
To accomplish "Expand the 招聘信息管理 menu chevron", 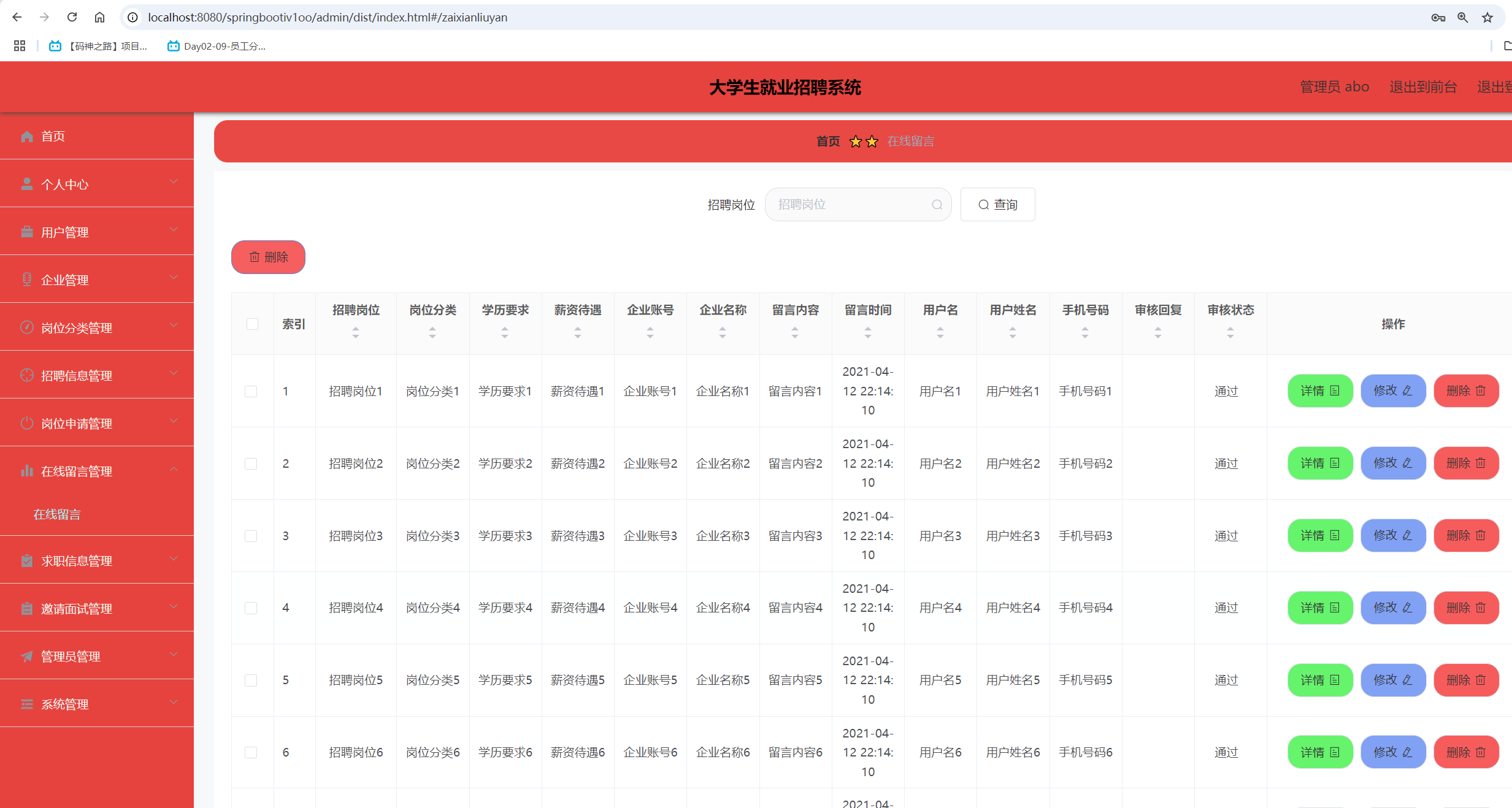I will pos(174,373).
